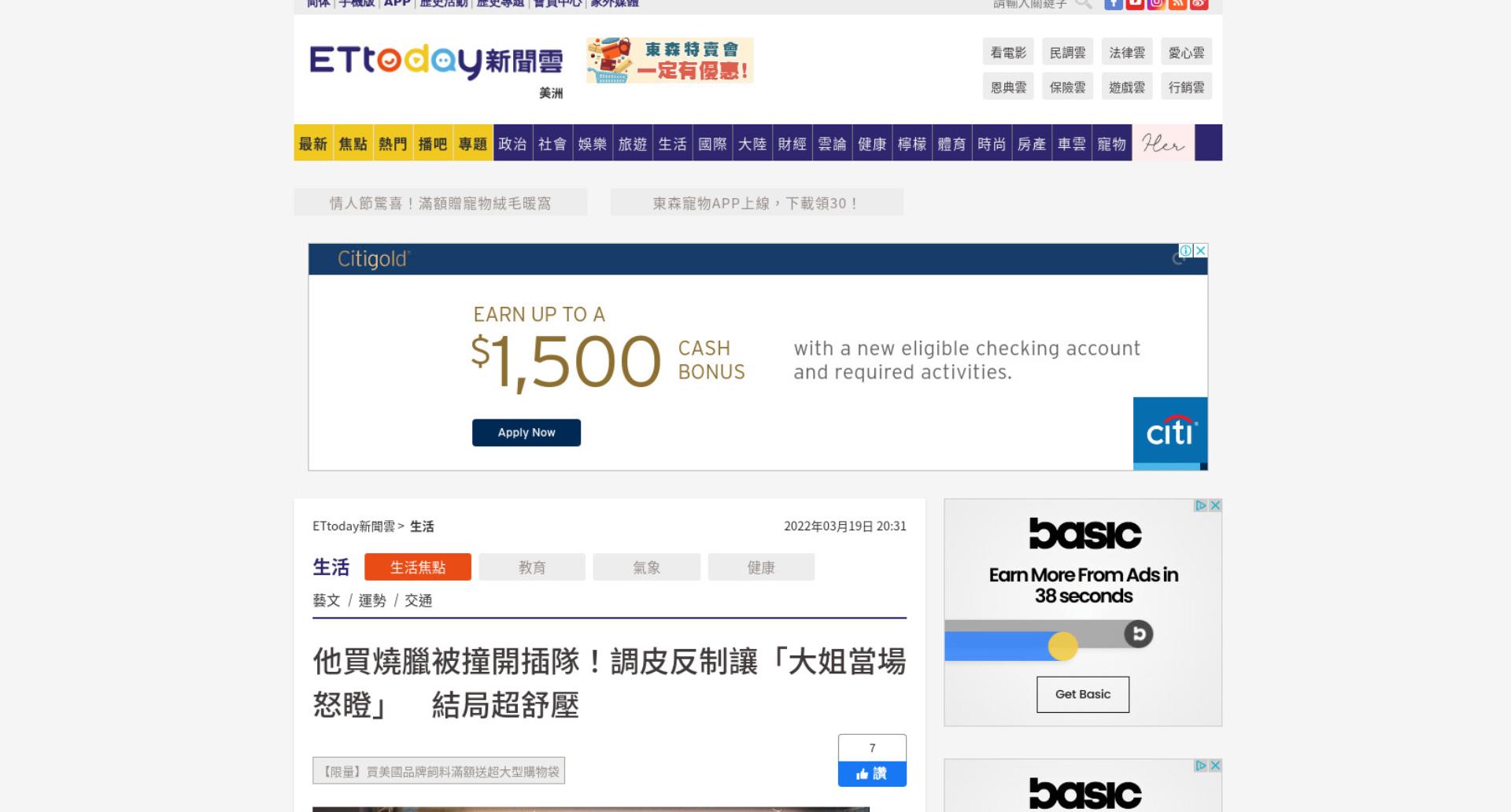1511x812 pixels.
Task: Open ETtoday Facebook page icon
Action: pos(1114,4)
